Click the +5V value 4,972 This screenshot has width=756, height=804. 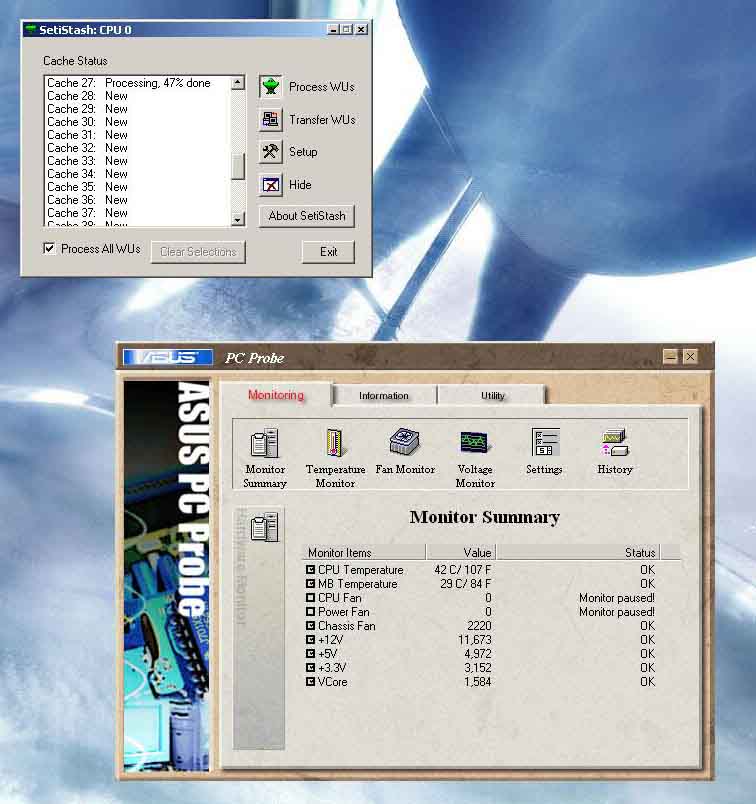click(x=478, y=654)
